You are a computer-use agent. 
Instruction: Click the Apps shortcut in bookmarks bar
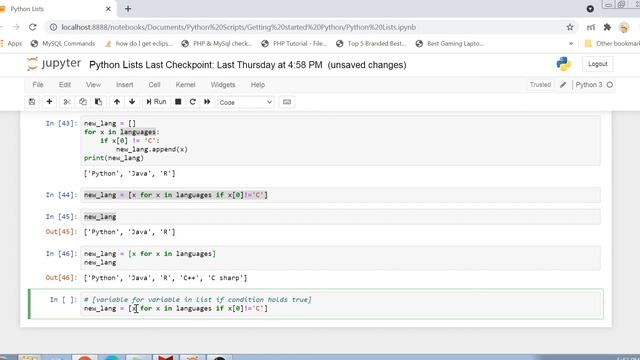11,43
